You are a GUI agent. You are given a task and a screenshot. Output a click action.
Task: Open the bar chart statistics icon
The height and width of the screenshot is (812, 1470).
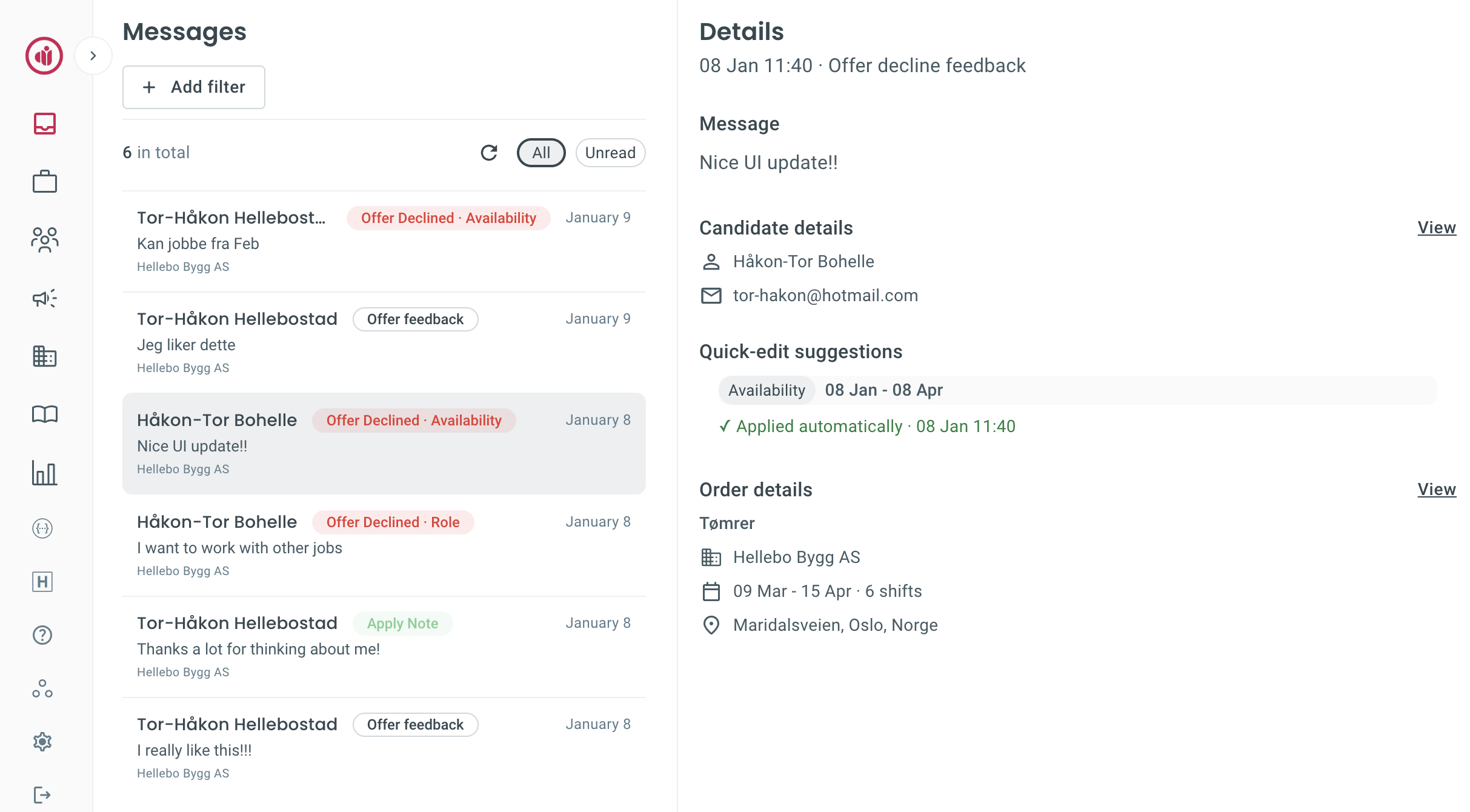pos(44,473)
